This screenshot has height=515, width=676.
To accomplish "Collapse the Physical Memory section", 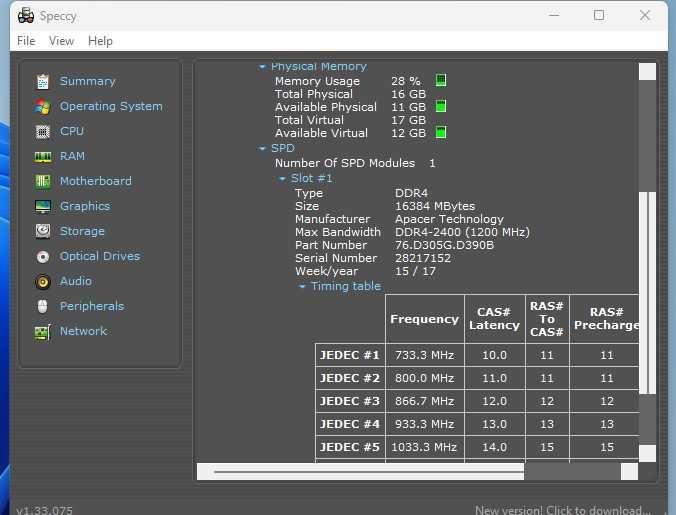I will (x=262, y=67).
